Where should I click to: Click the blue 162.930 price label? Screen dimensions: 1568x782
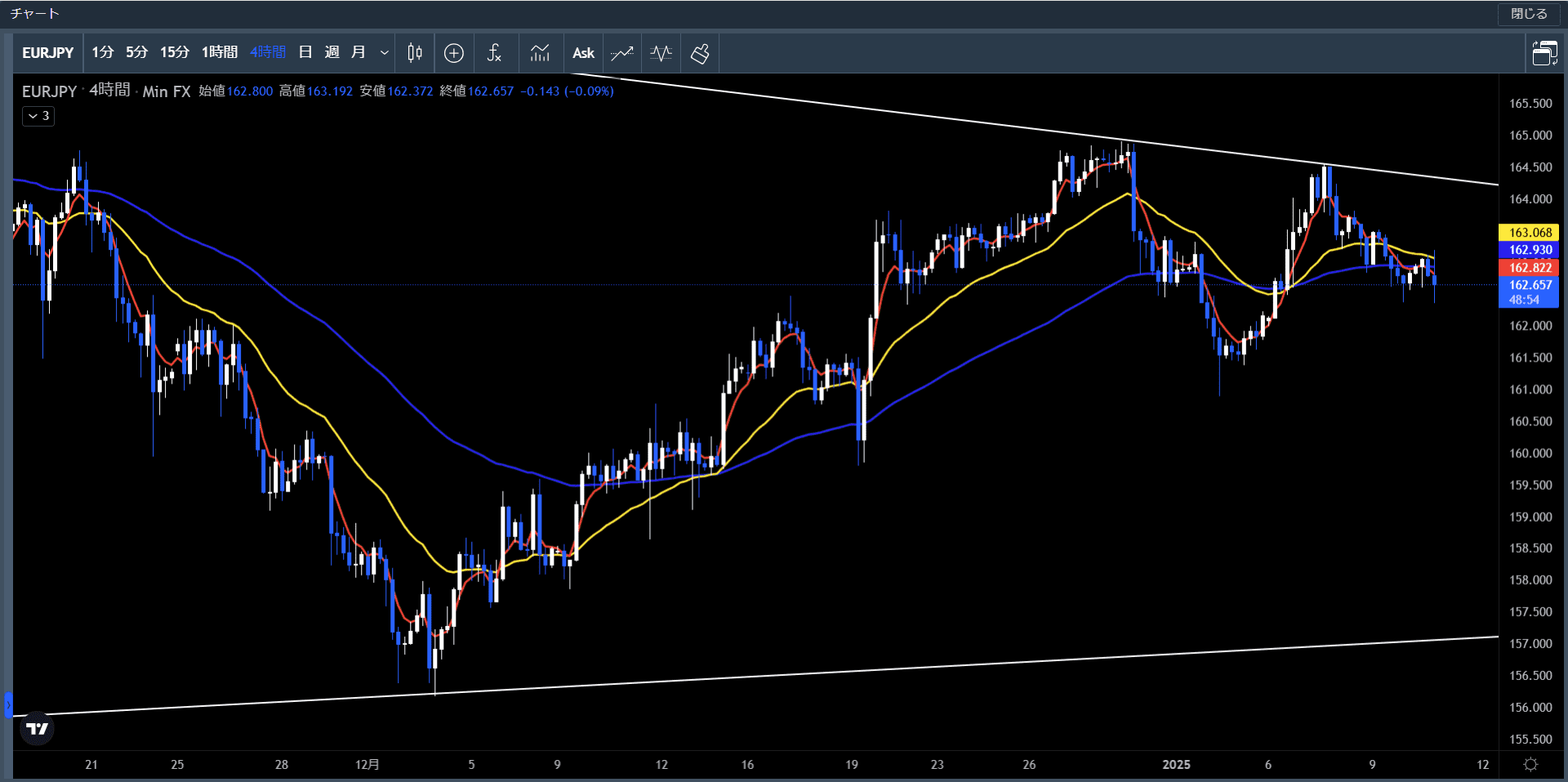click(x=1529, y=250)
